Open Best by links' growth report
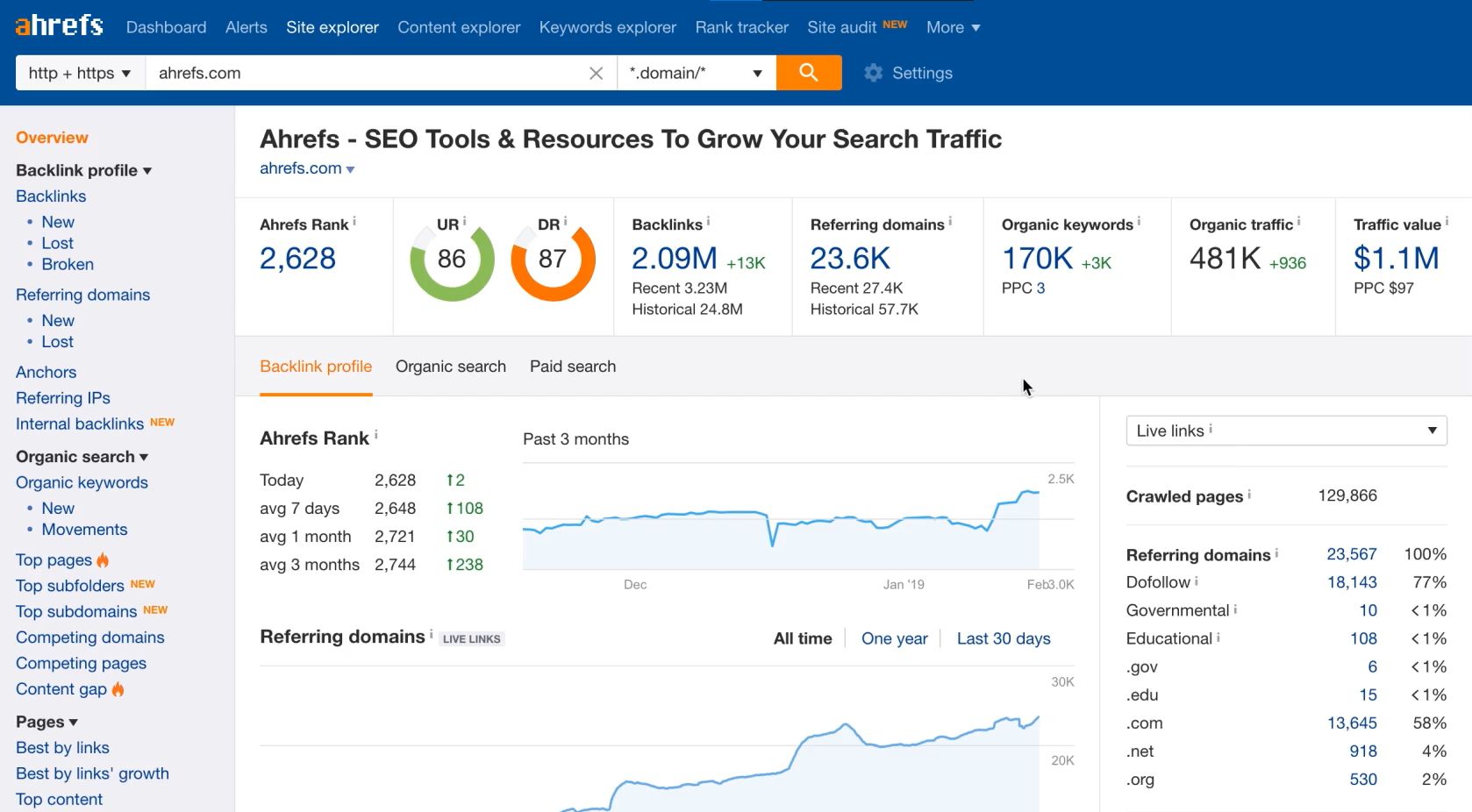 click(92, 773)
